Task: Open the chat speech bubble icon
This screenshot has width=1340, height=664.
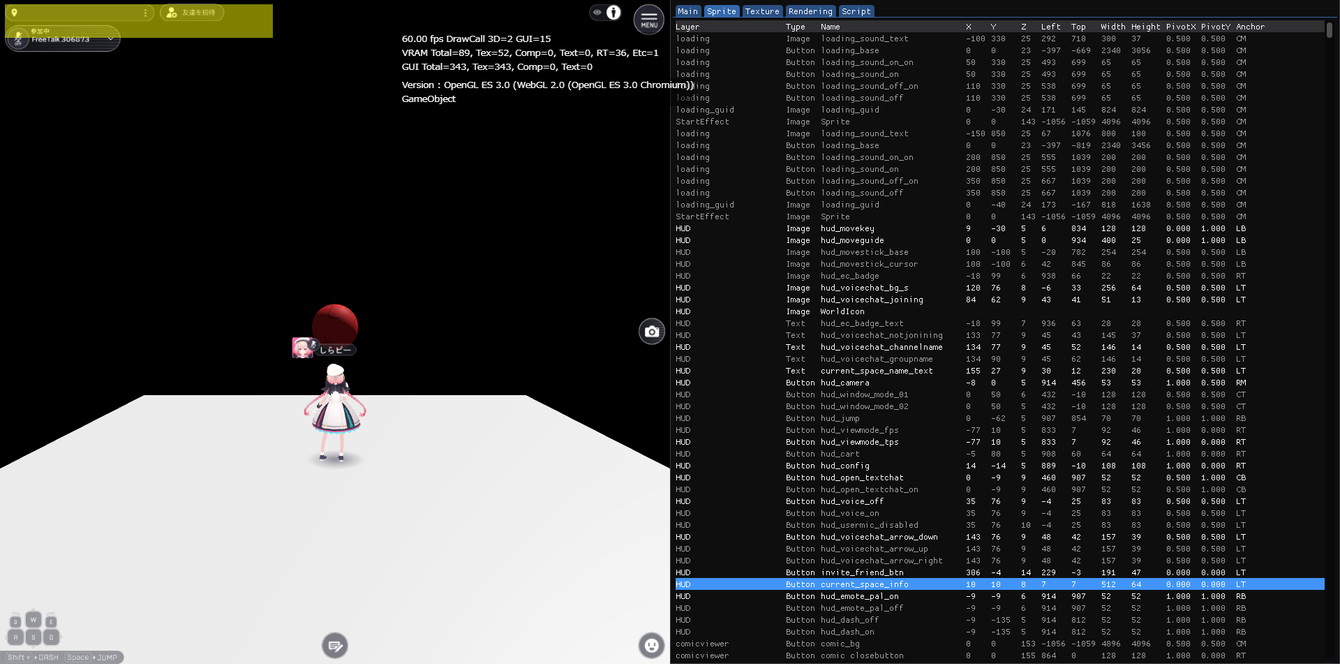Action: point(335,646)
